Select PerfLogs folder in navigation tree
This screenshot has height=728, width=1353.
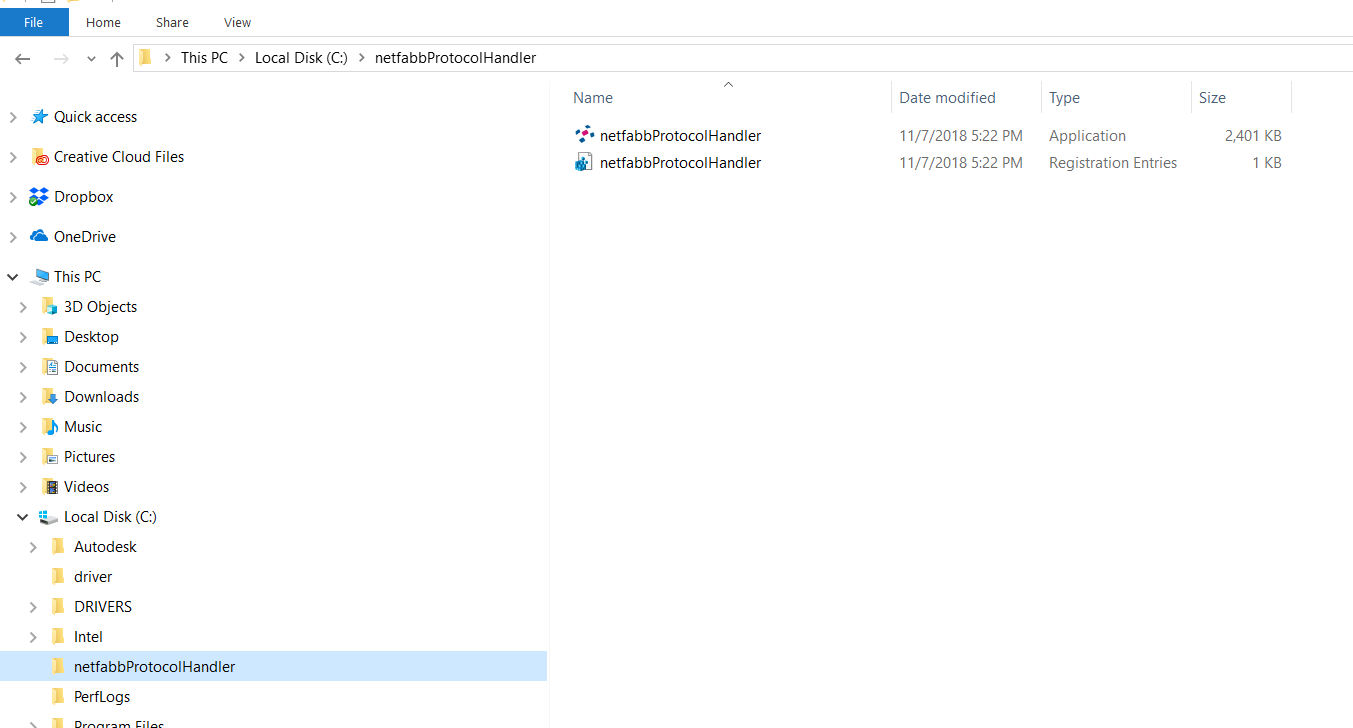pos(101,697)
